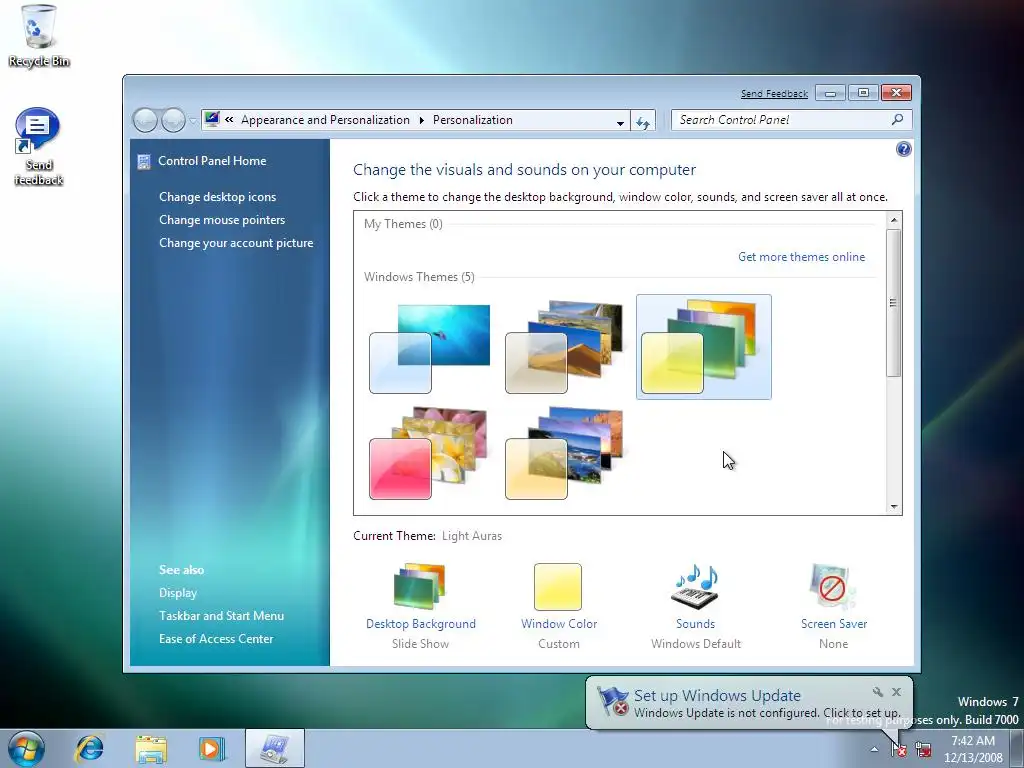Open the Display link under See also
Viewport: 1024px width, 768px height.
tap(178, 592)
